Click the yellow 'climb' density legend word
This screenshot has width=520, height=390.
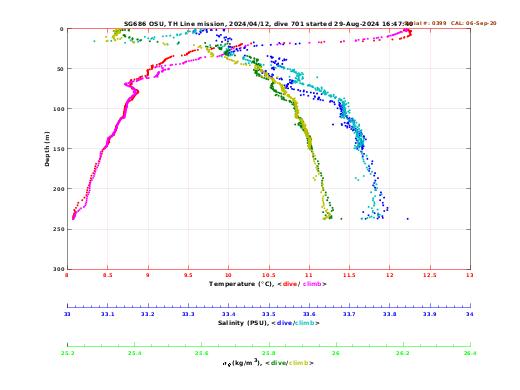tap(299, 363)
